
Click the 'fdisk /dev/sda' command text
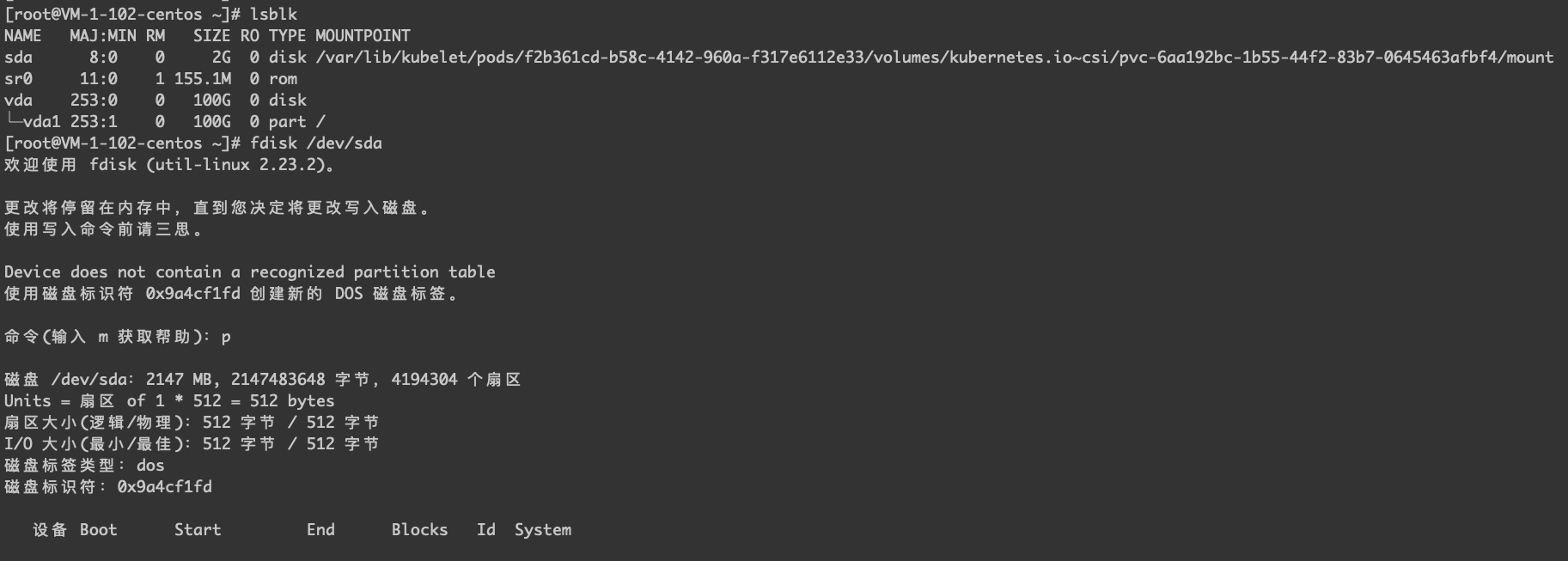coord(315,143)
